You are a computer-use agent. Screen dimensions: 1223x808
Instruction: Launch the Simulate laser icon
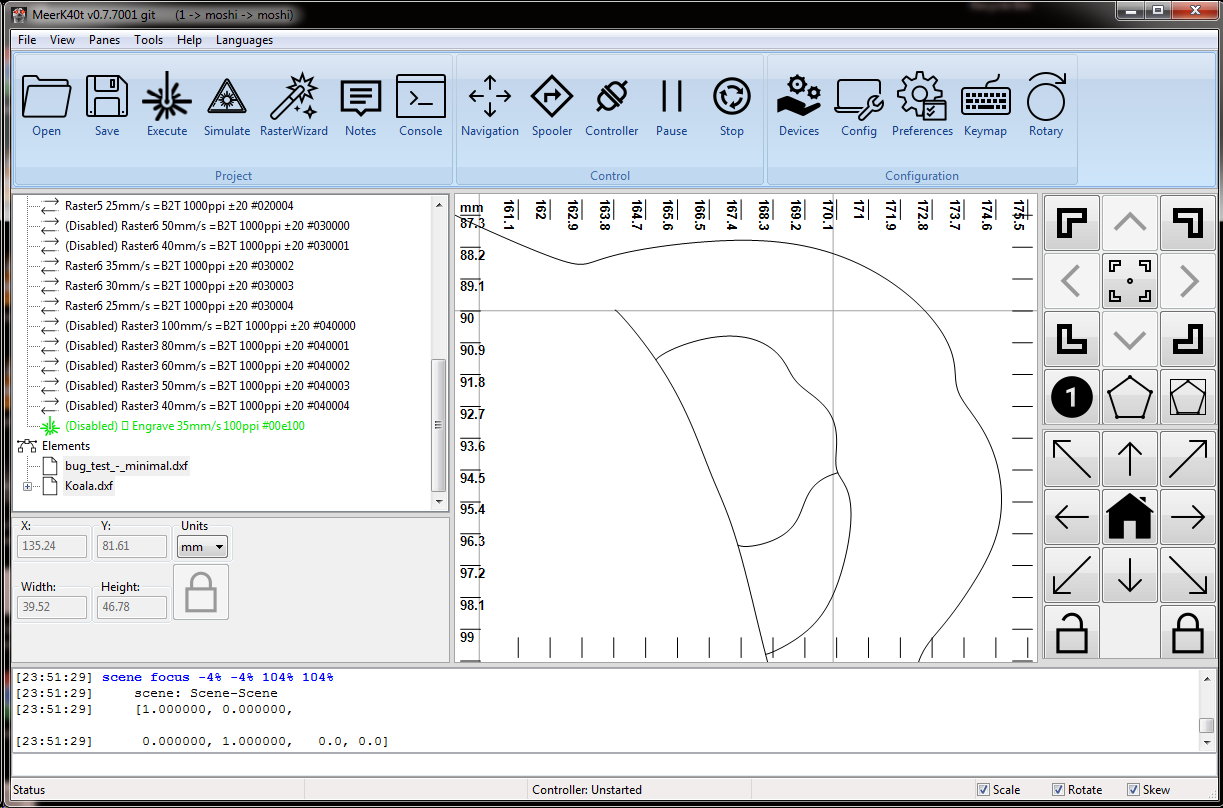coord(227,106)
